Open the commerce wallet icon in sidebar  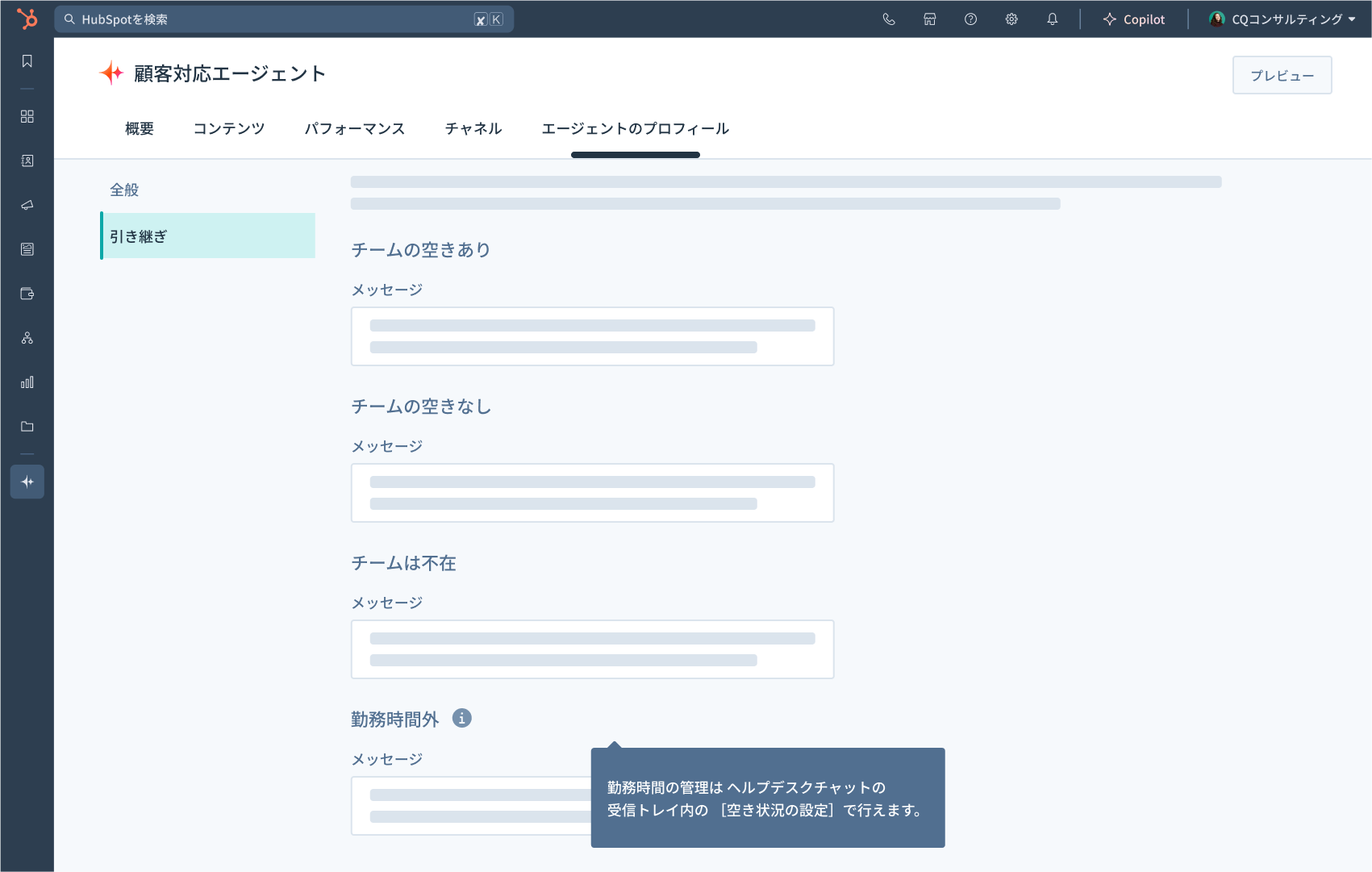pos(27,294)
